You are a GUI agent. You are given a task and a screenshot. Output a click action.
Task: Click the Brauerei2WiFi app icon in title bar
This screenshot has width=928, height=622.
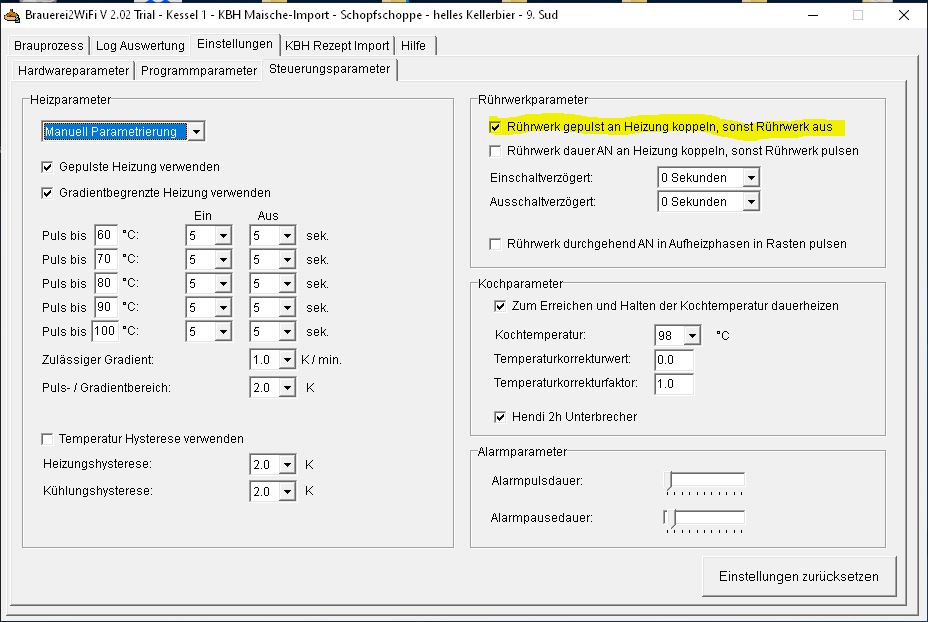point(12,15)
